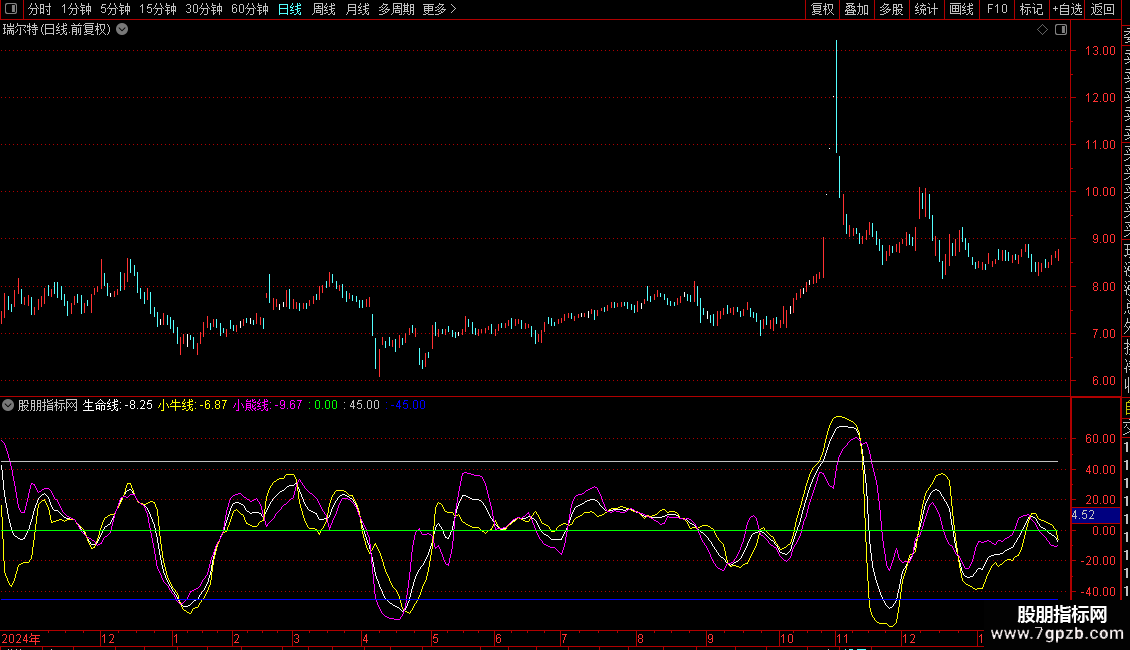
Task: Switch to the 分时 intraday view
Action: tap(40, 9)
